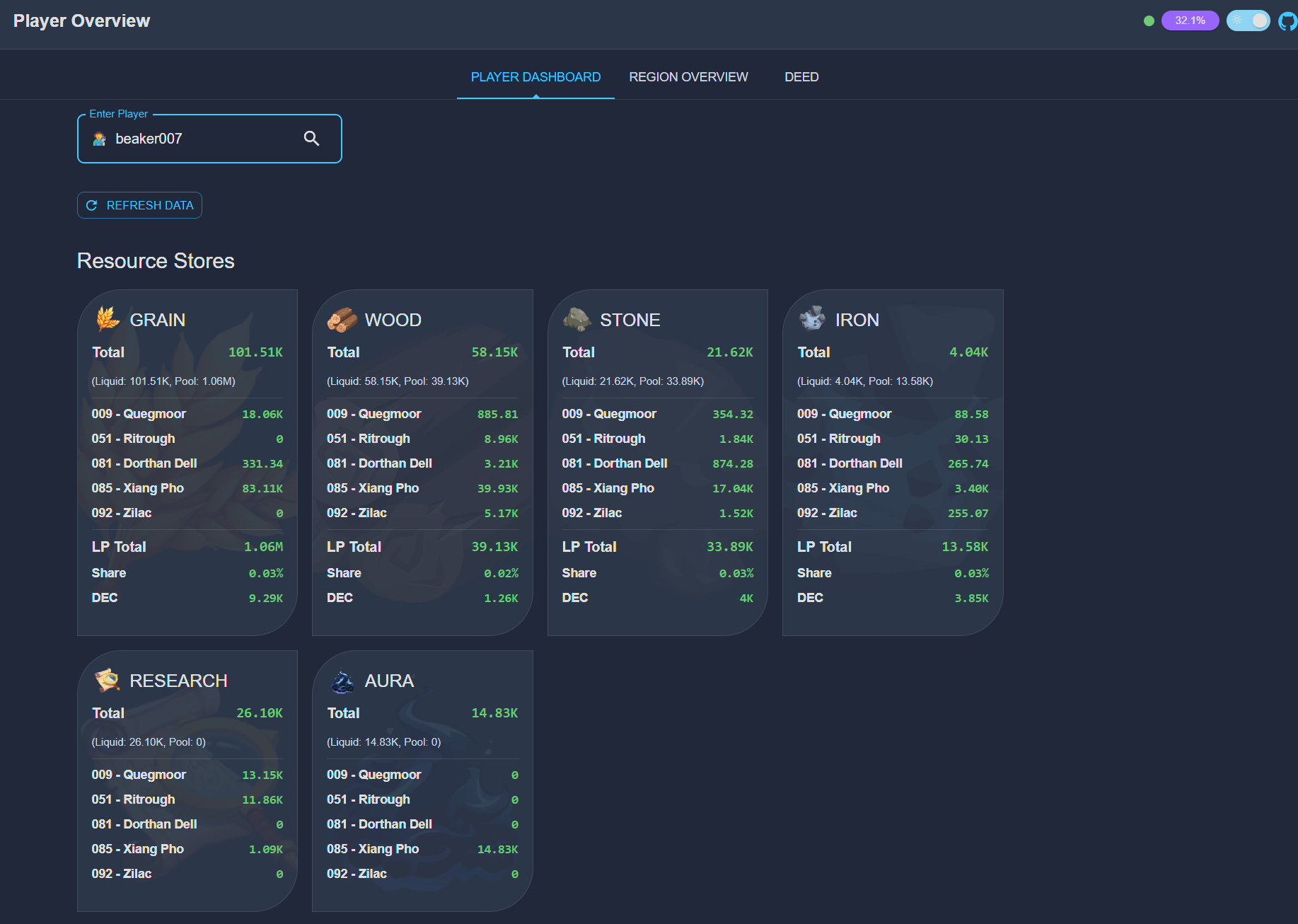Click Iron 092 - Zilac value 255.07
The width and height of the screenshot is (1298, 924).
(x=968, y=514)
